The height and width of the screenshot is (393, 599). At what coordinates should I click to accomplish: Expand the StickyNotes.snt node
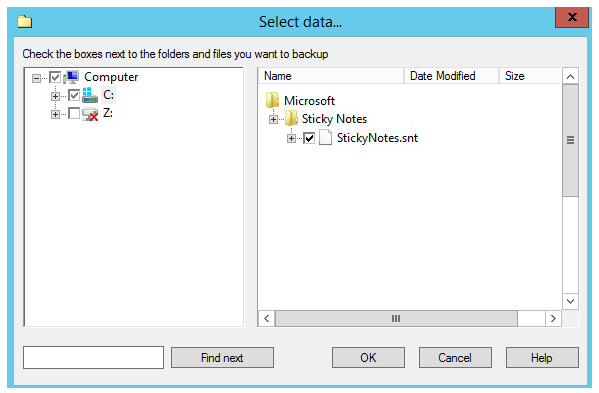(x=291, y=138)
